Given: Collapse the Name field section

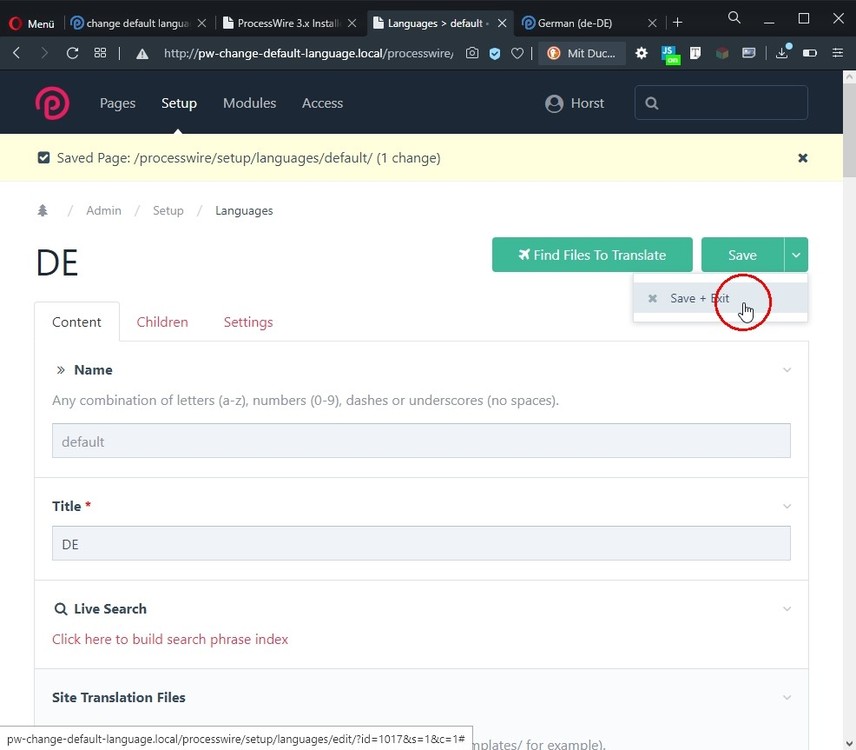Looking at the screenshot, I should pos(787,370).
